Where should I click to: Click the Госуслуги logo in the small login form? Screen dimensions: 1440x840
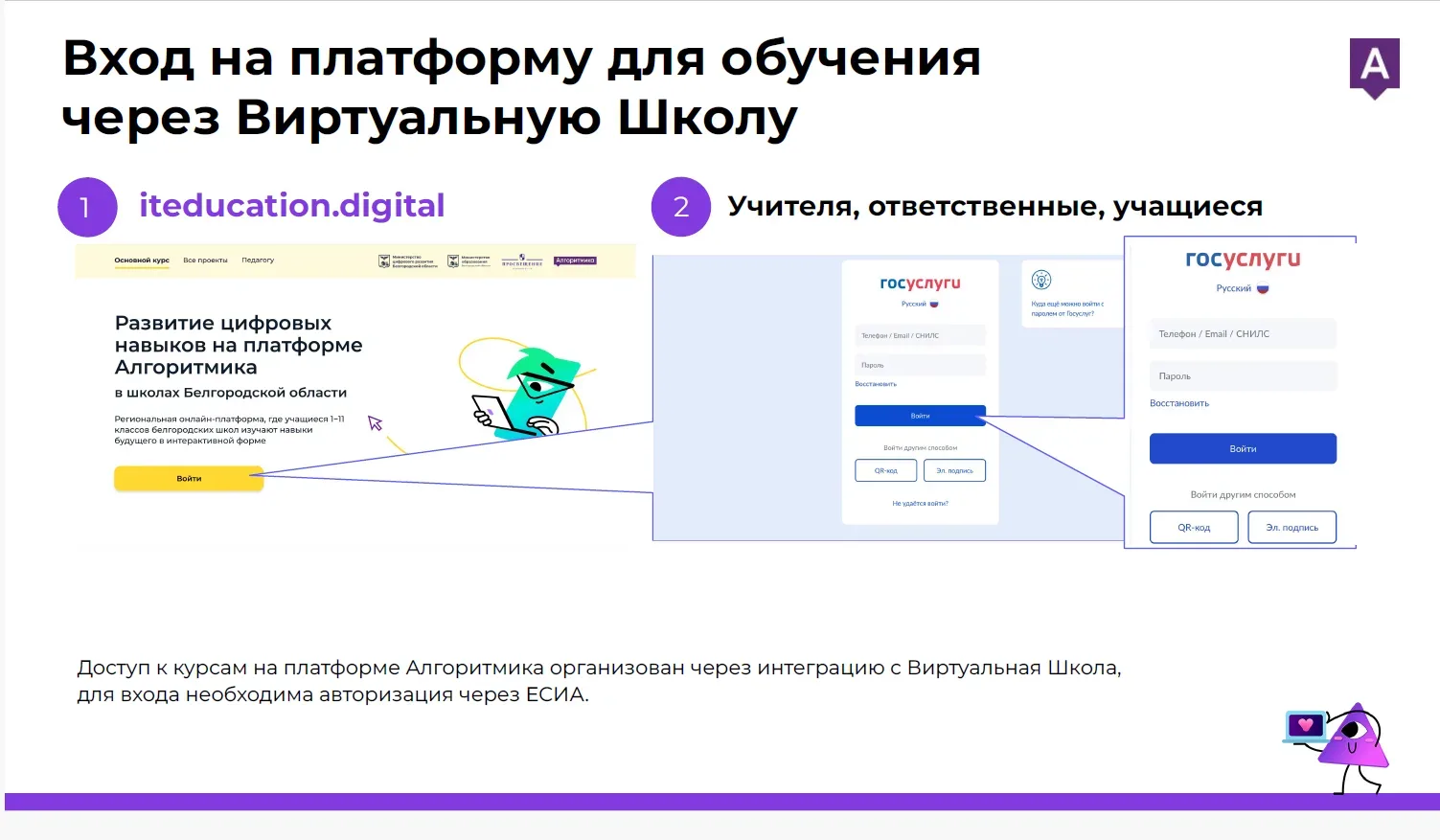coord(920,284)
